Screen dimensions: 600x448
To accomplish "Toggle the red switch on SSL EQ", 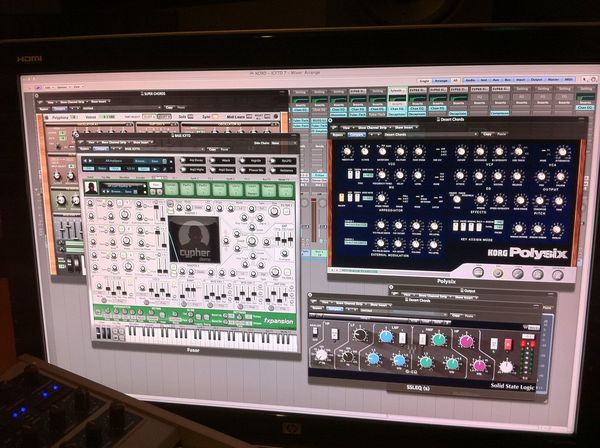I will [508, 344].
